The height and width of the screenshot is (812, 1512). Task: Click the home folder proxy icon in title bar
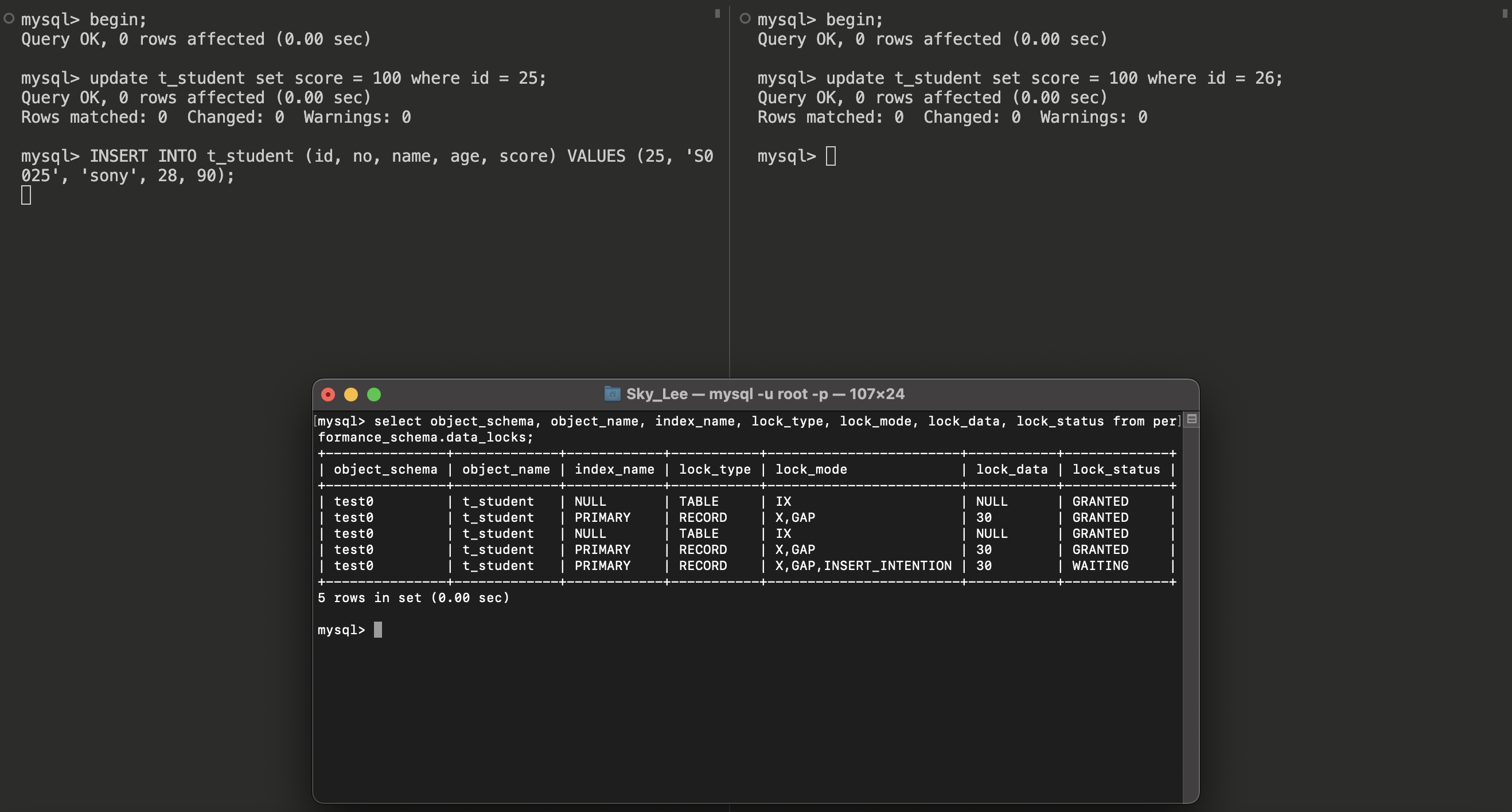coord(611,394)
